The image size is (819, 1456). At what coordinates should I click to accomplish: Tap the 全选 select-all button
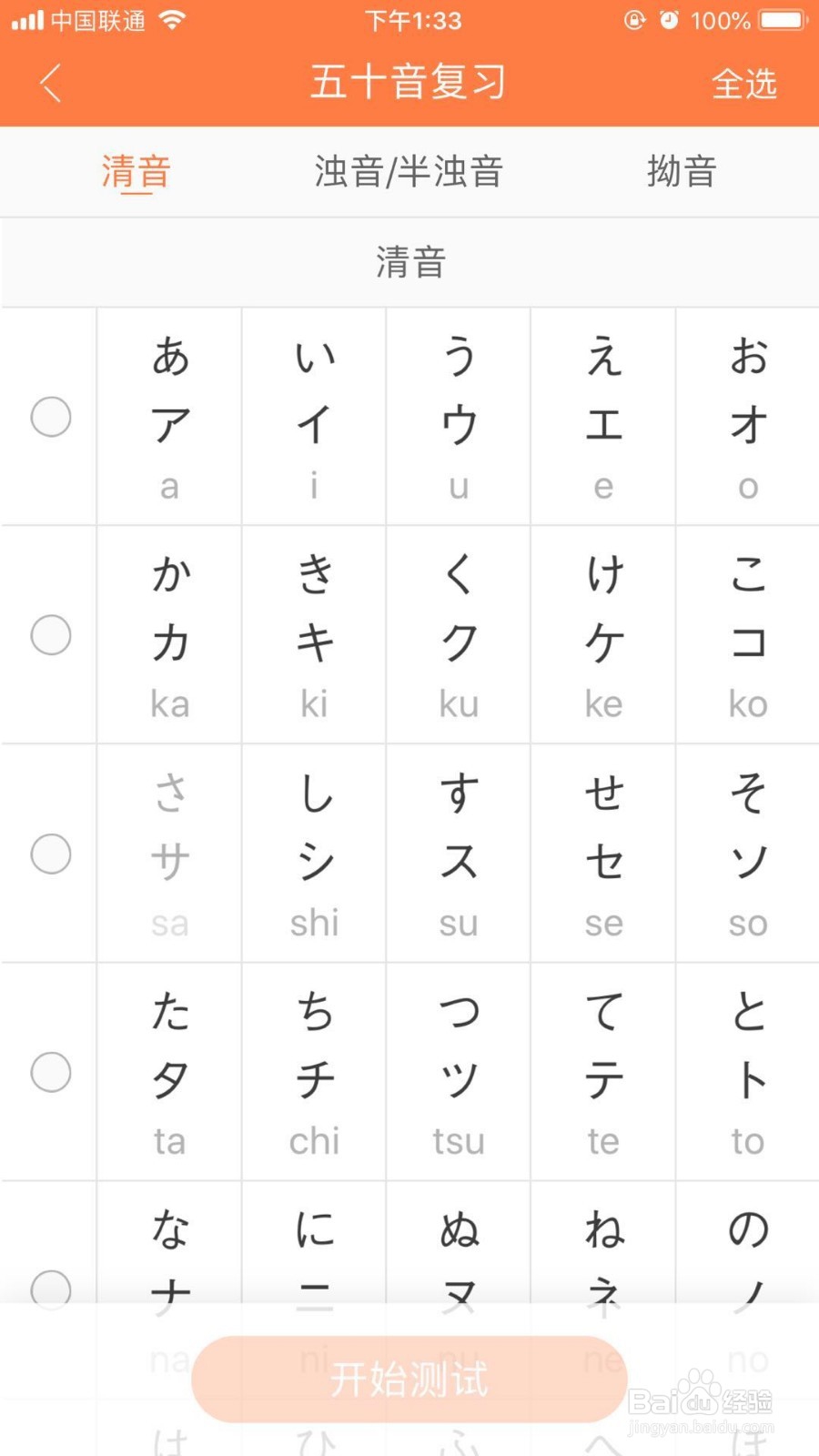(744, 84)
